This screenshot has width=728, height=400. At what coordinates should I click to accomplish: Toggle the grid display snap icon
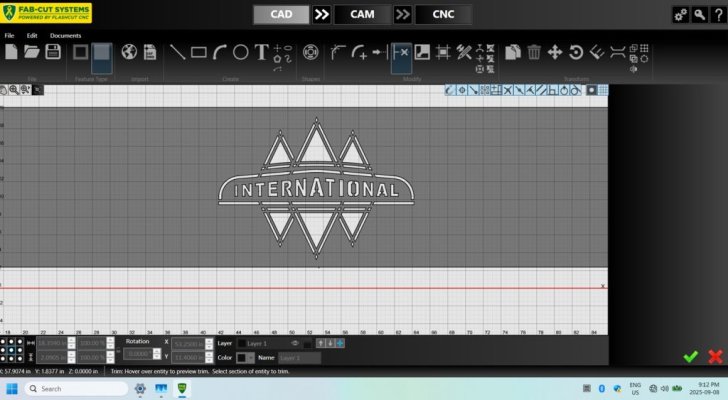tap(603, 90)
